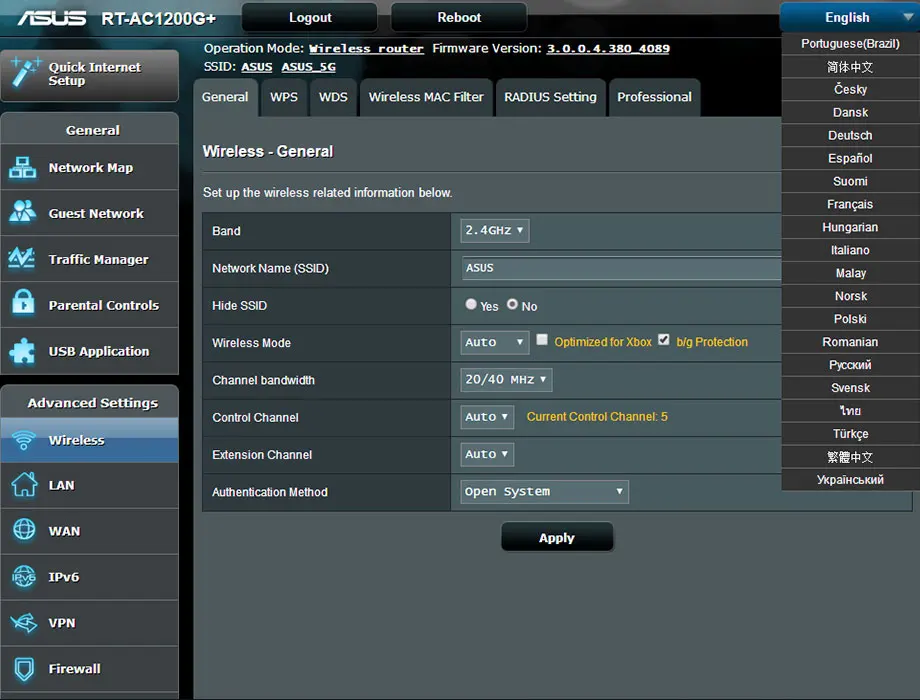The width and height of the screenshot is (920, 700).
Task: Select Yes for Hide SSID
Action: (x=471, y=304)
